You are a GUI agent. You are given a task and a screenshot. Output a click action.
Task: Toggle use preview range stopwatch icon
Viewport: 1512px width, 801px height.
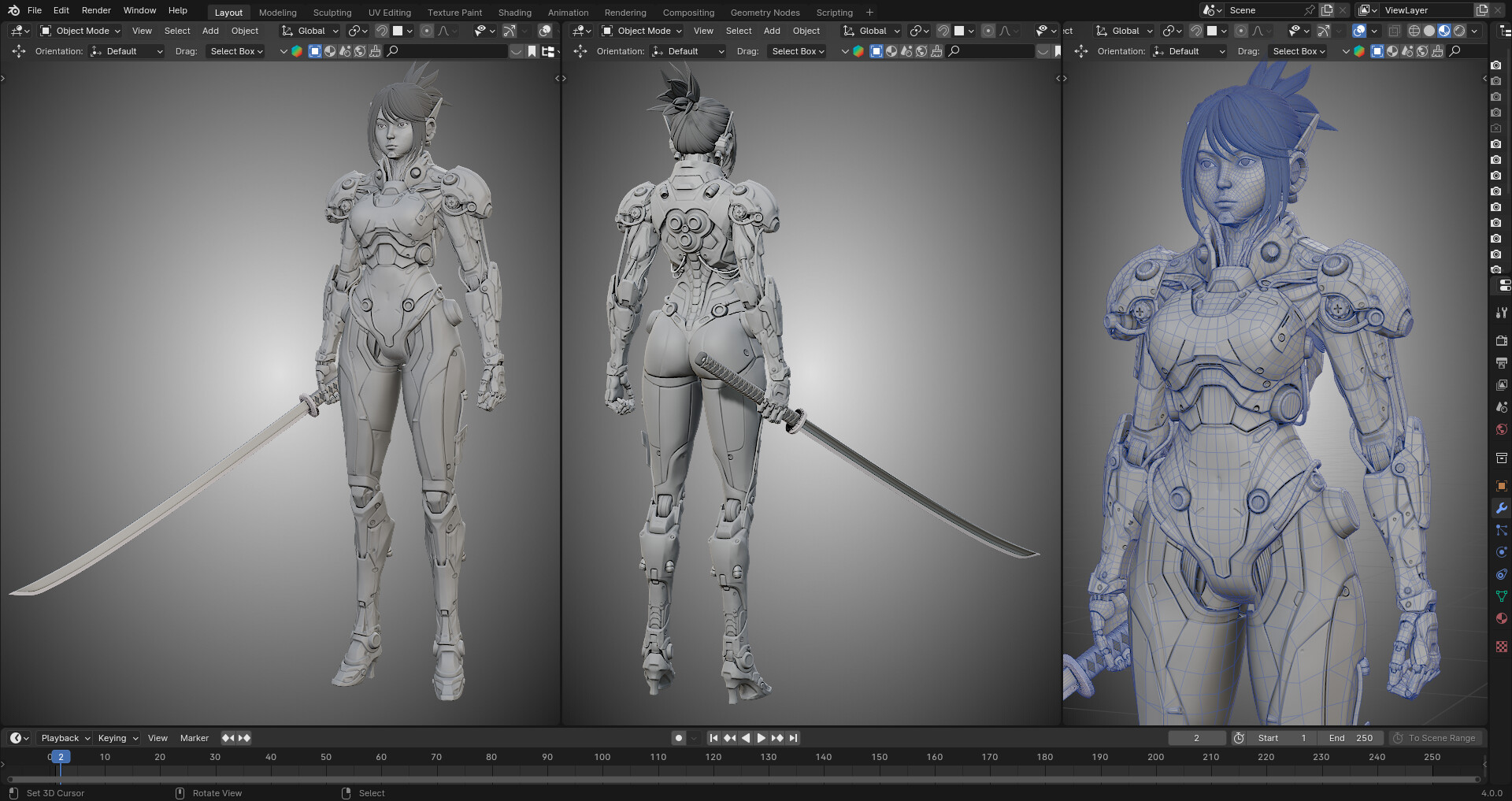[1239, 738]
